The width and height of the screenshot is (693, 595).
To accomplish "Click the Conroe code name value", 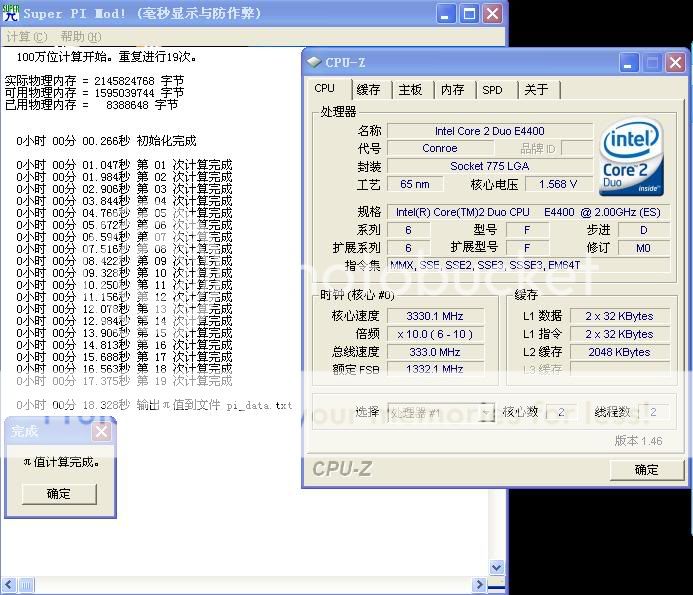I will [440, 148].
